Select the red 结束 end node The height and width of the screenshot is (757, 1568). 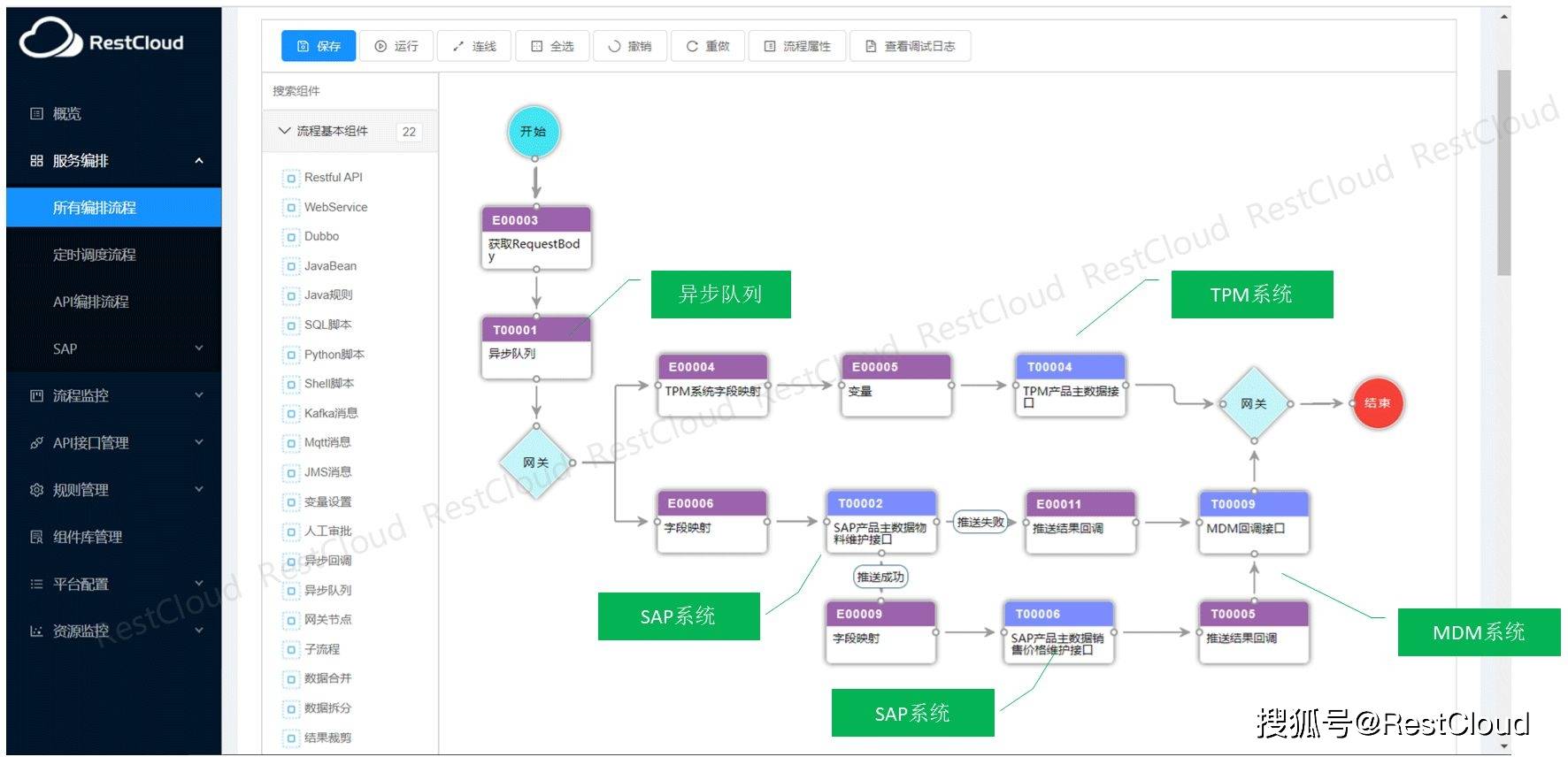click(1377, 403)
